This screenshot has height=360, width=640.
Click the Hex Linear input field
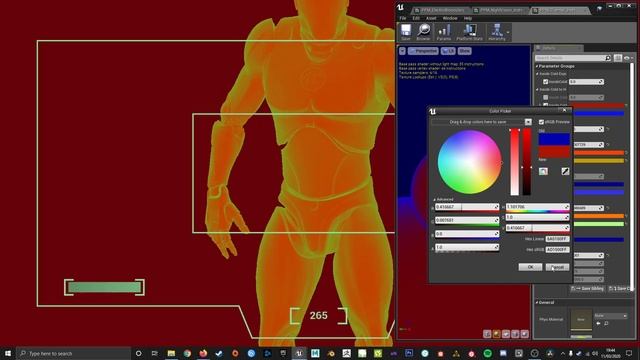(x=557, y=239)
